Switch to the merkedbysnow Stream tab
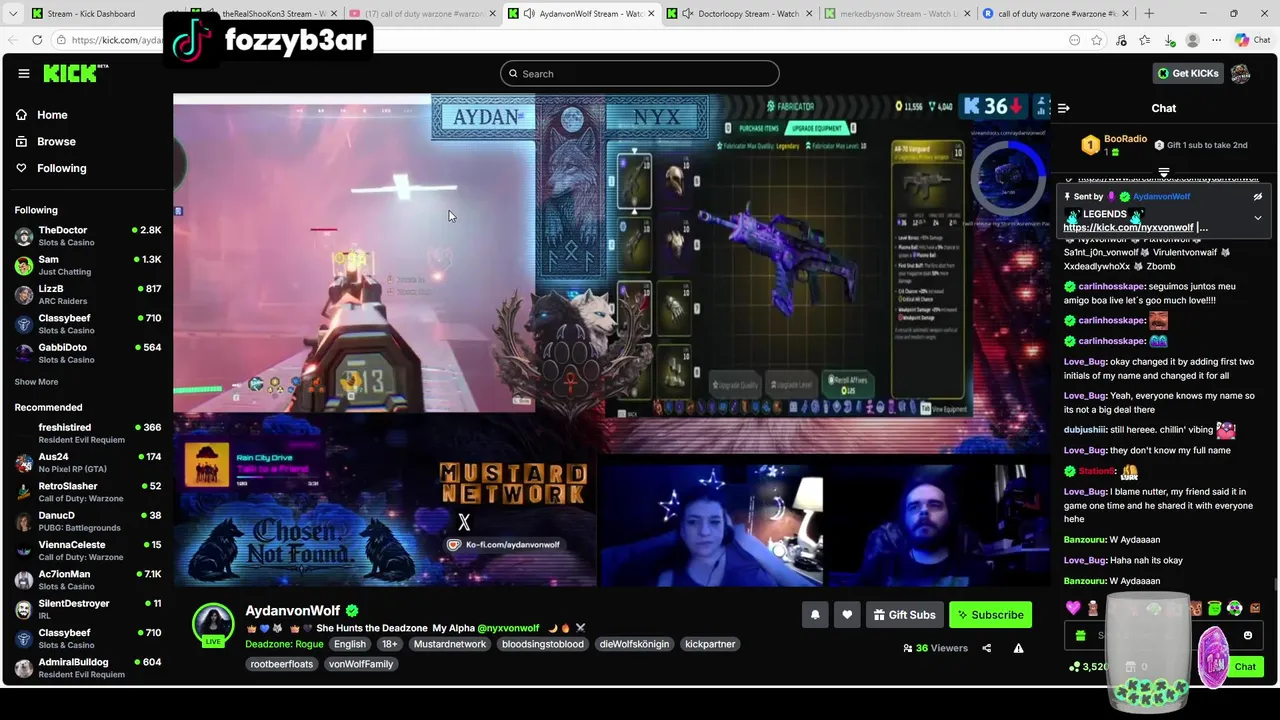 (x=897, y=14)
